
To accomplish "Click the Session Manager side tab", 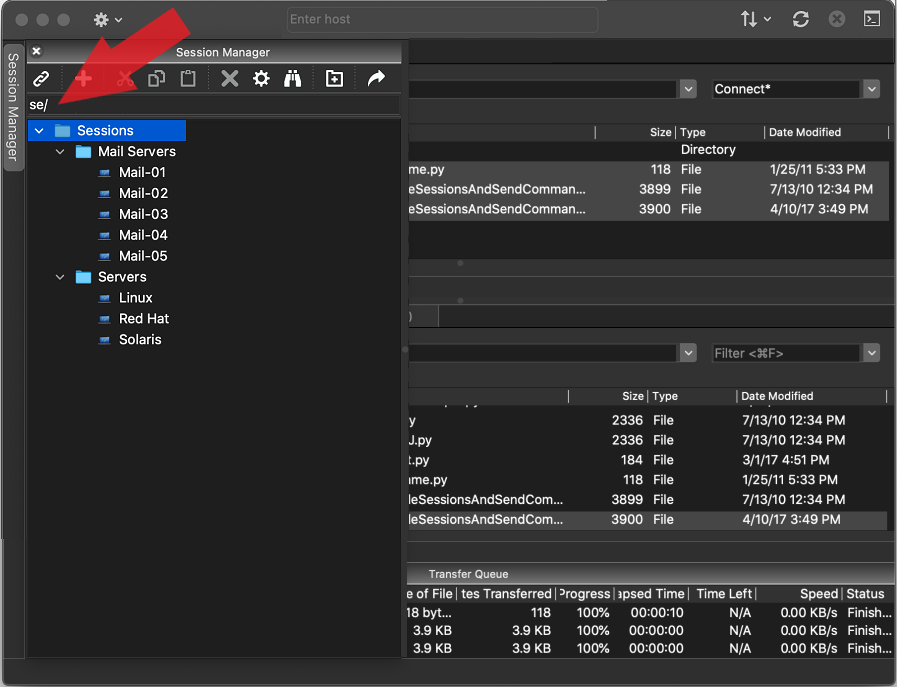I will point(12,100).
